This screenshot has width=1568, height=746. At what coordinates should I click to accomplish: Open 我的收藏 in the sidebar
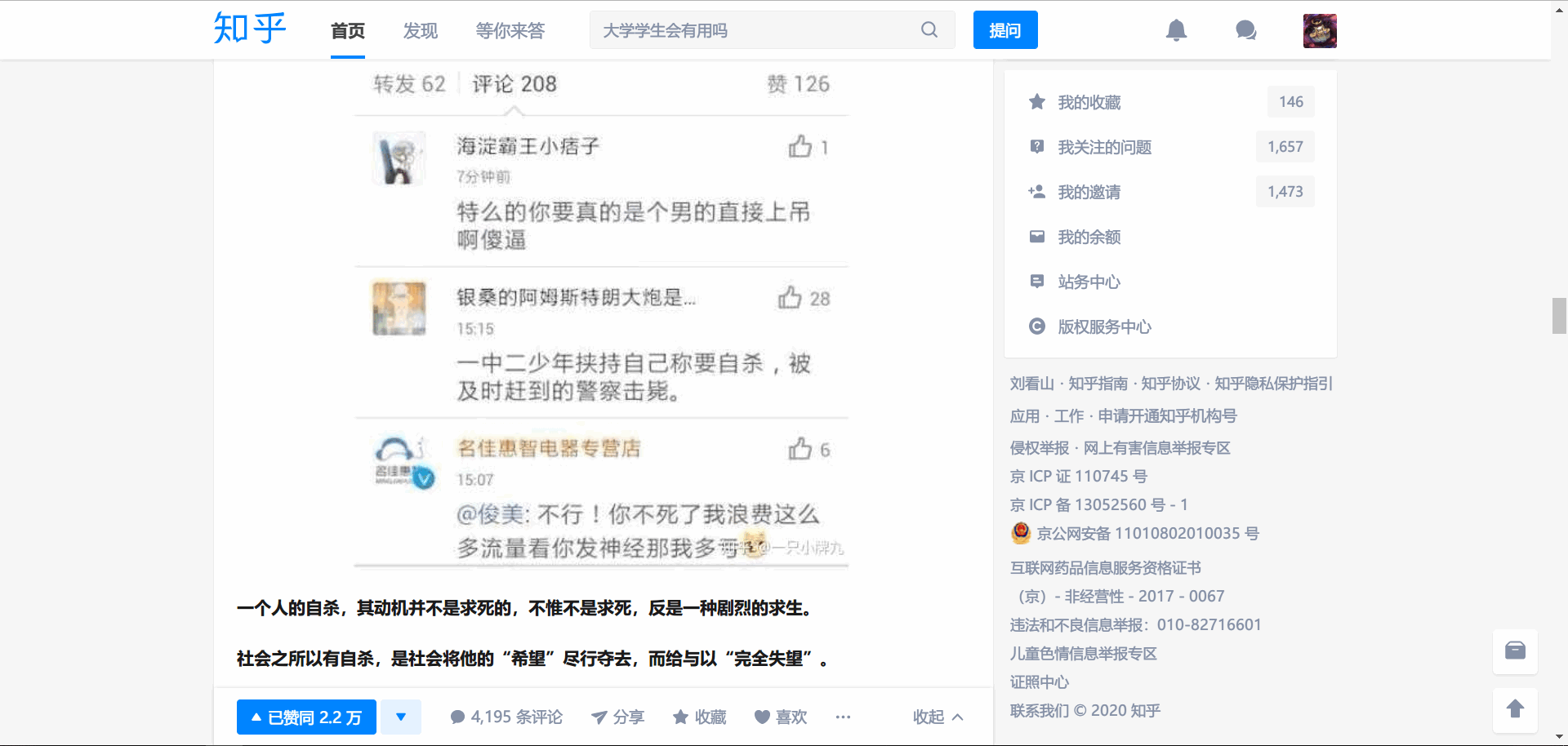[x=1089, y=102]
